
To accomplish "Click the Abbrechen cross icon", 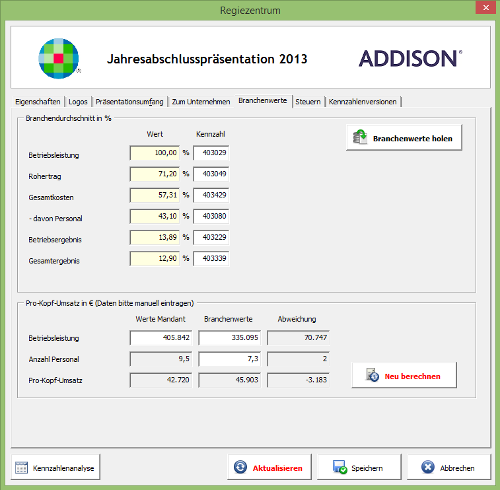I will coord(428,467).
